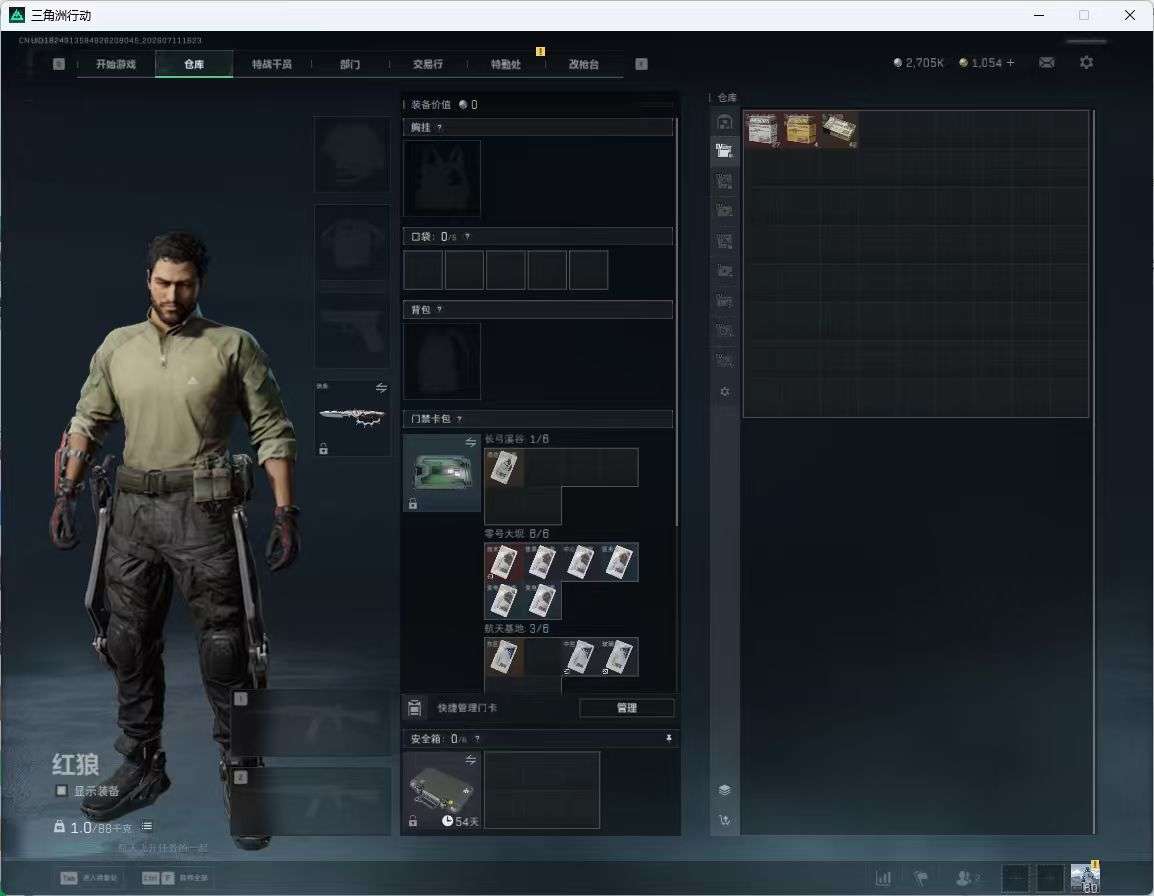Open the settings gear in top bar
The height and width of the screenshot is (896, 1154).
coord(1086,63)
